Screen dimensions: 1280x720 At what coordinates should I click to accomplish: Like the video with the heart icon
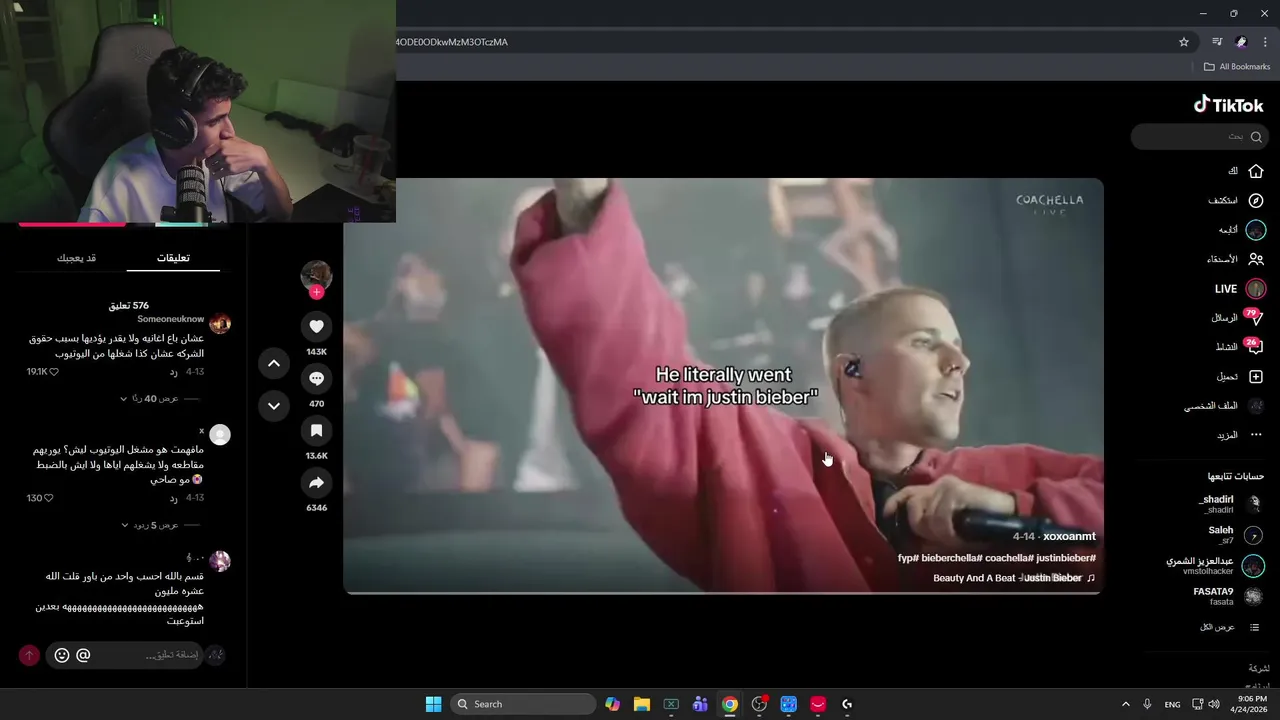[x=316, y=326]
